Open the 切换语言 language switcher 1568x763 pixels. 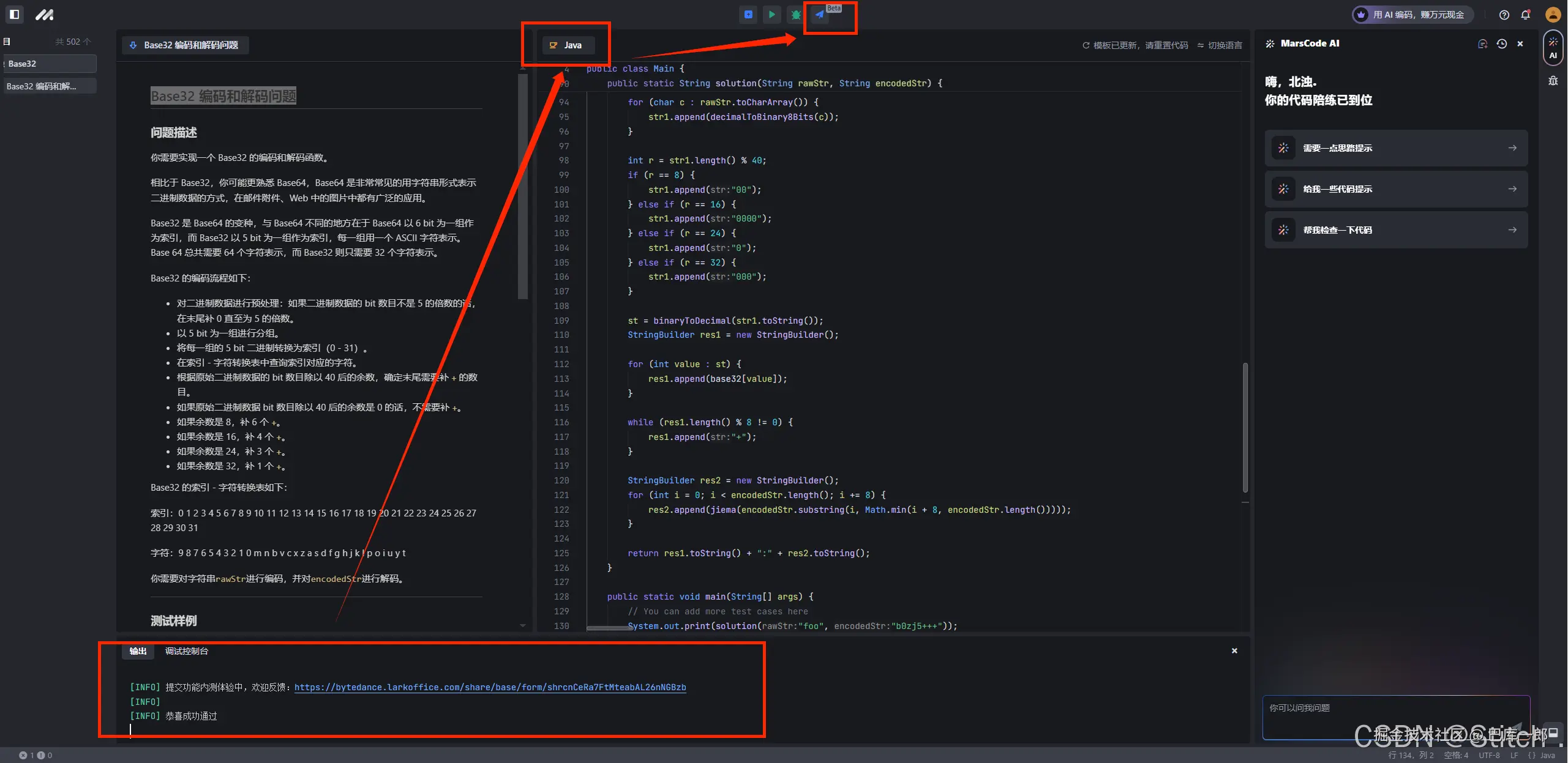pos(1220,45)
